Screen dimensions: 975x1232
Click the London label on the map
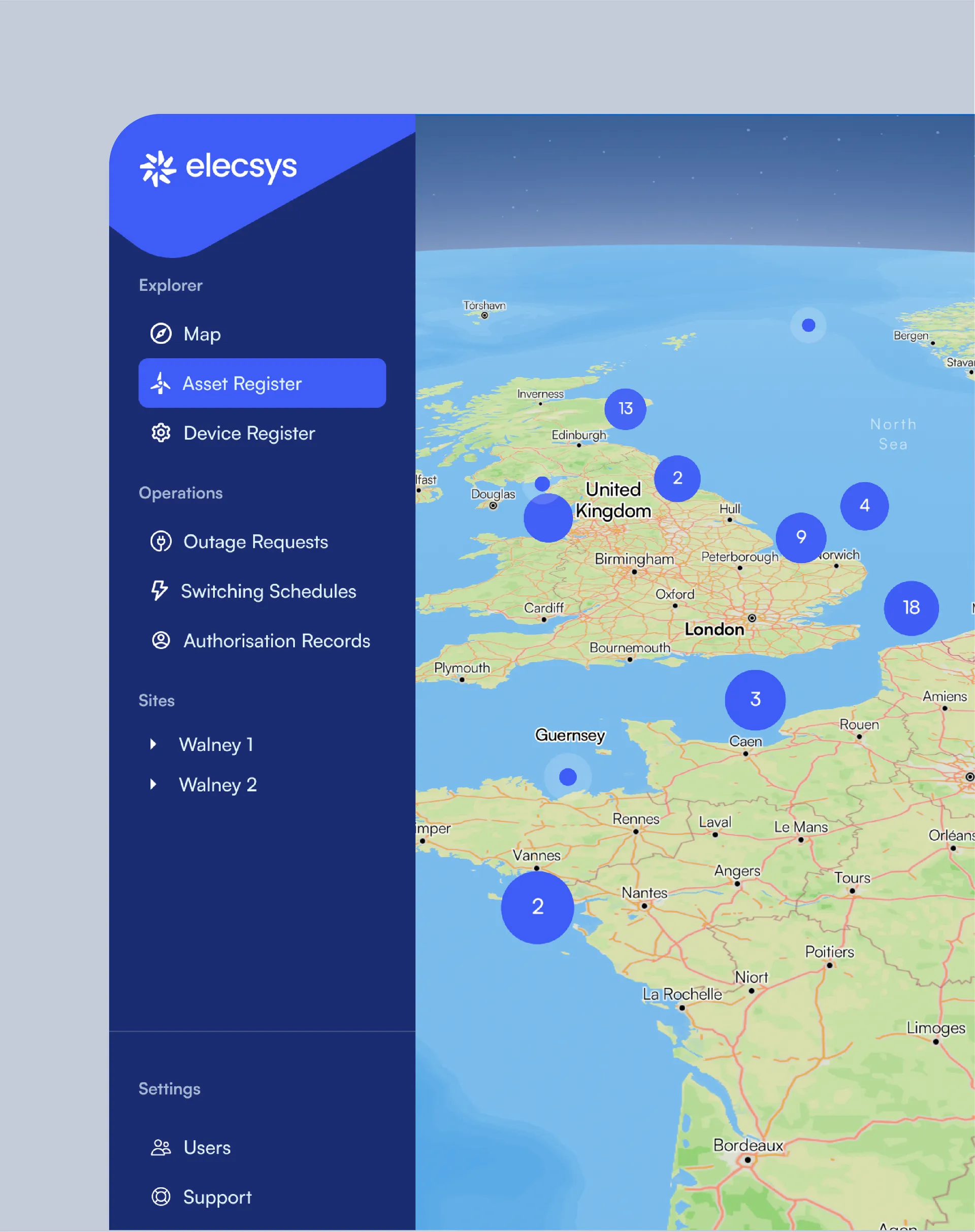point(714,629)
